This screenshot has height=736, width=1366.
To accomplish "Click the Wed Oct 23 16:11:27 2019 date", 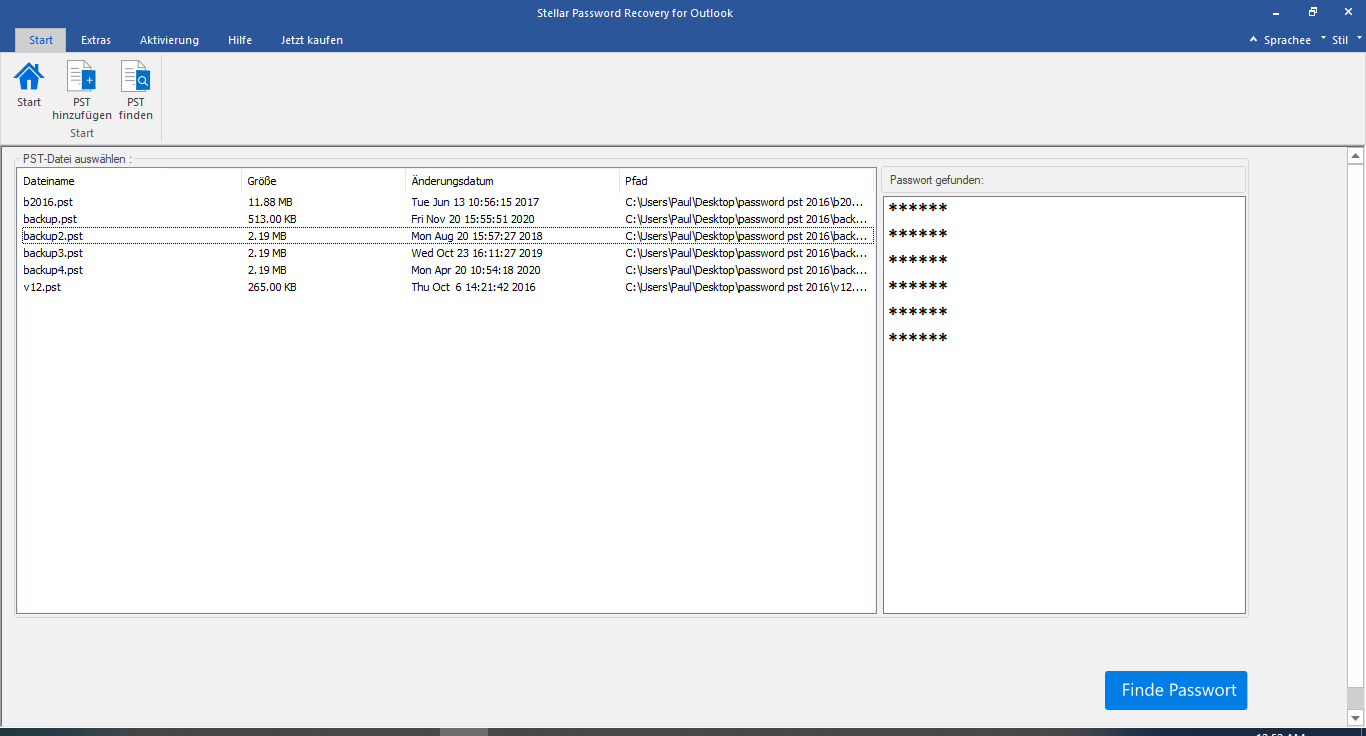I will point(477,253).
